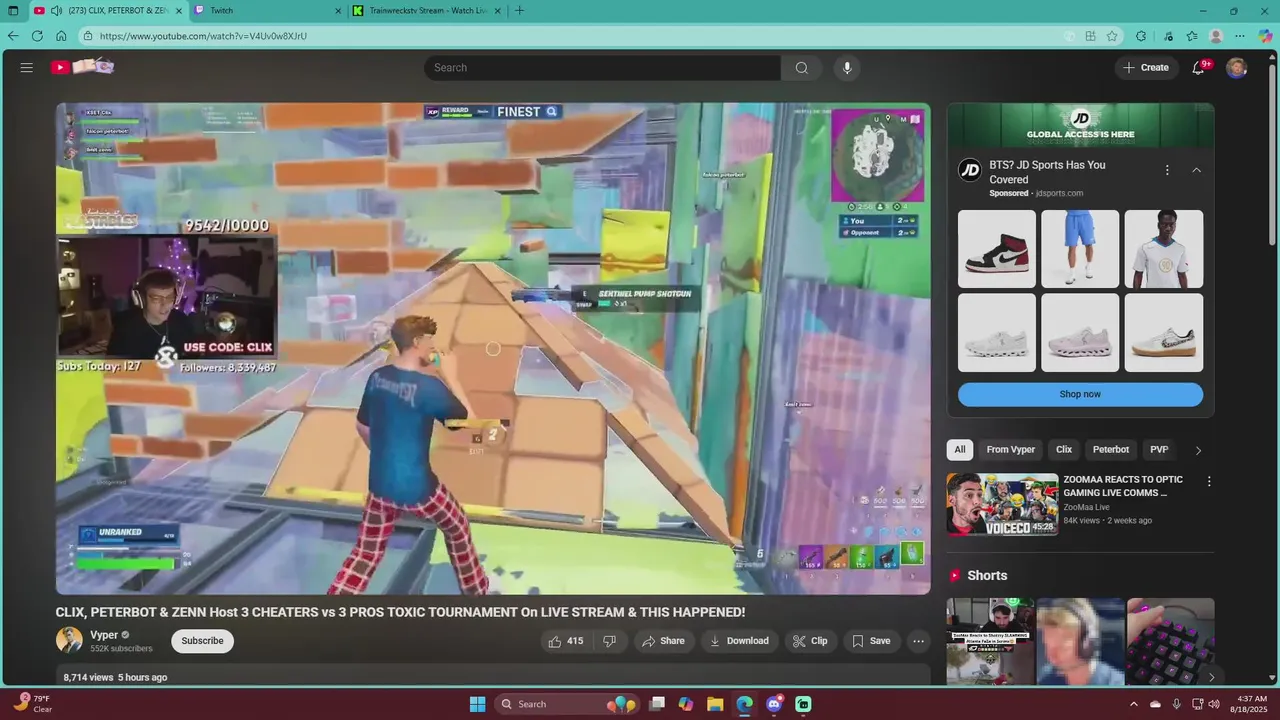Viewport: 1280px width, 720px height.
Task: Select the Peterbot filter chip
Action: click(1111, 450)
